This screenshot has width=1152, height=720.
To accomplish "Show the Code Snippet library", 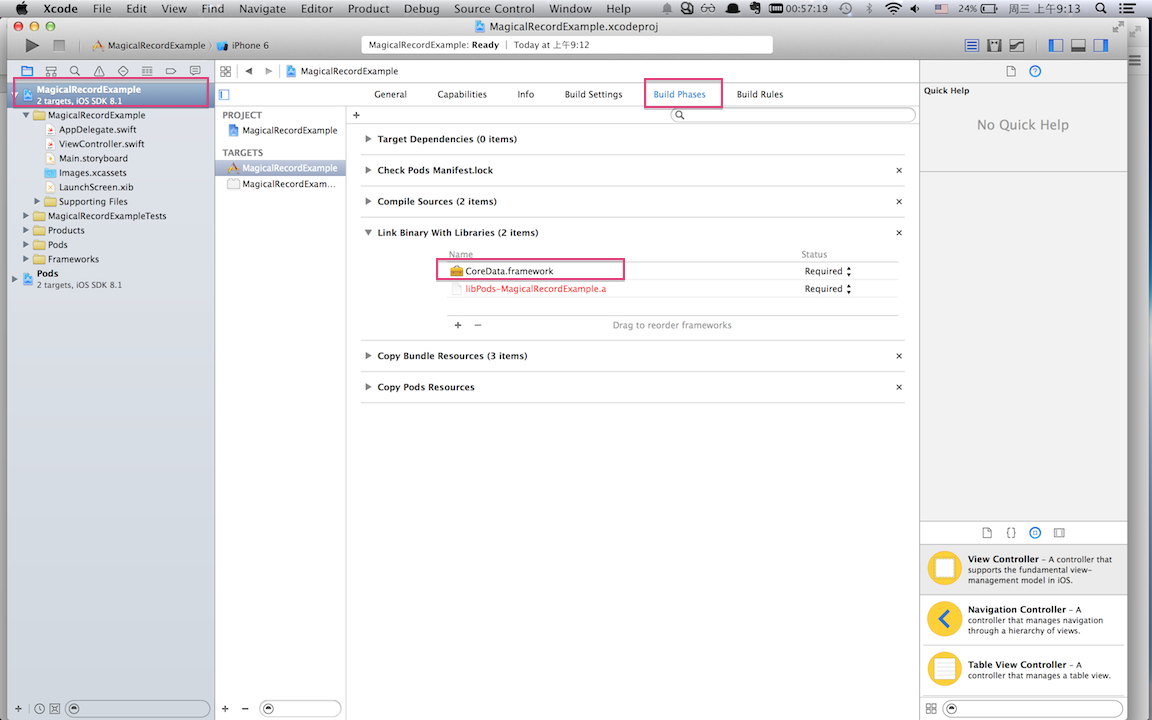I will tap(1011, 533).
